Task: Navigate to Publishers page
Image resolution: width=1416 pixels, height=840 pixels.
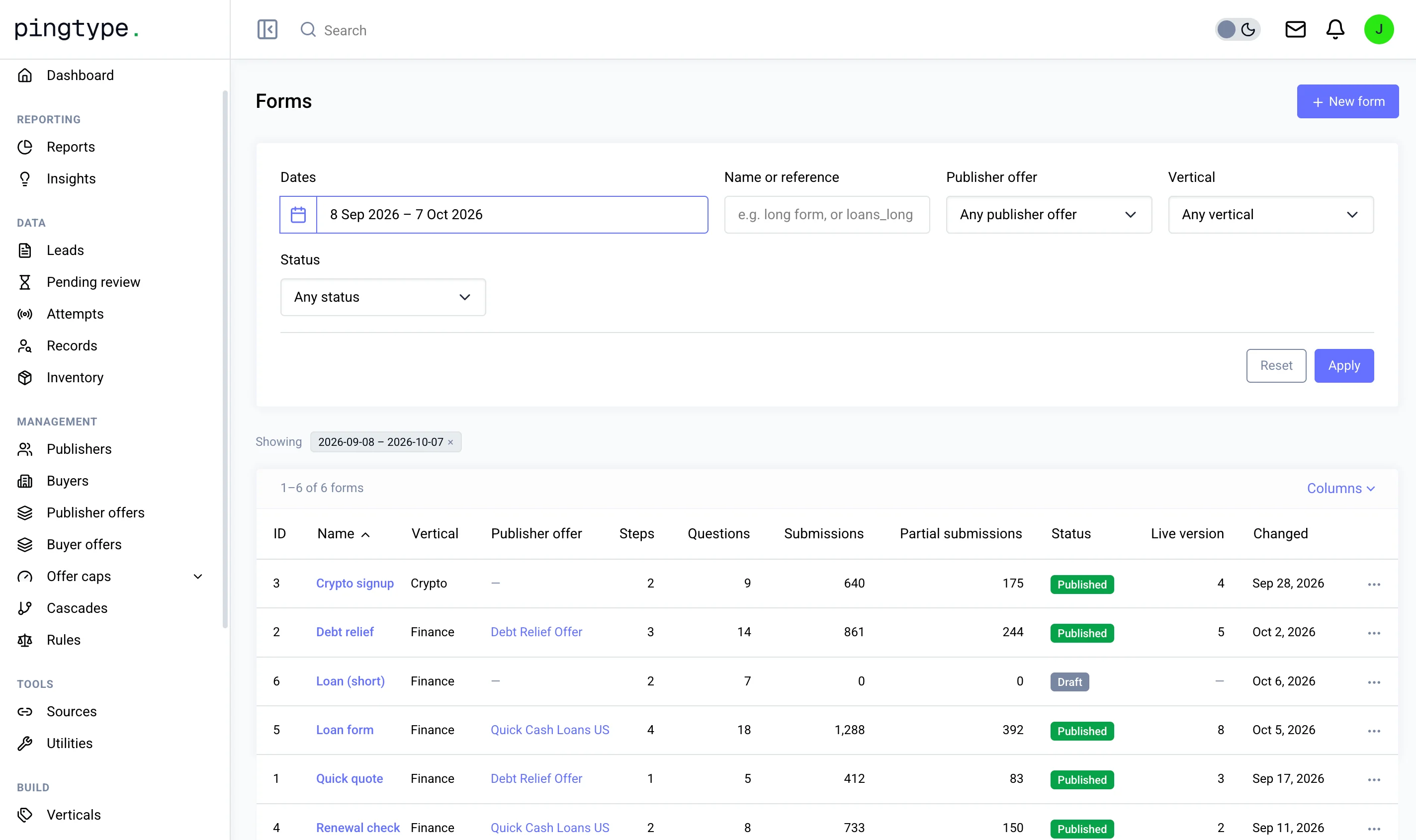Action: [79, 449]
